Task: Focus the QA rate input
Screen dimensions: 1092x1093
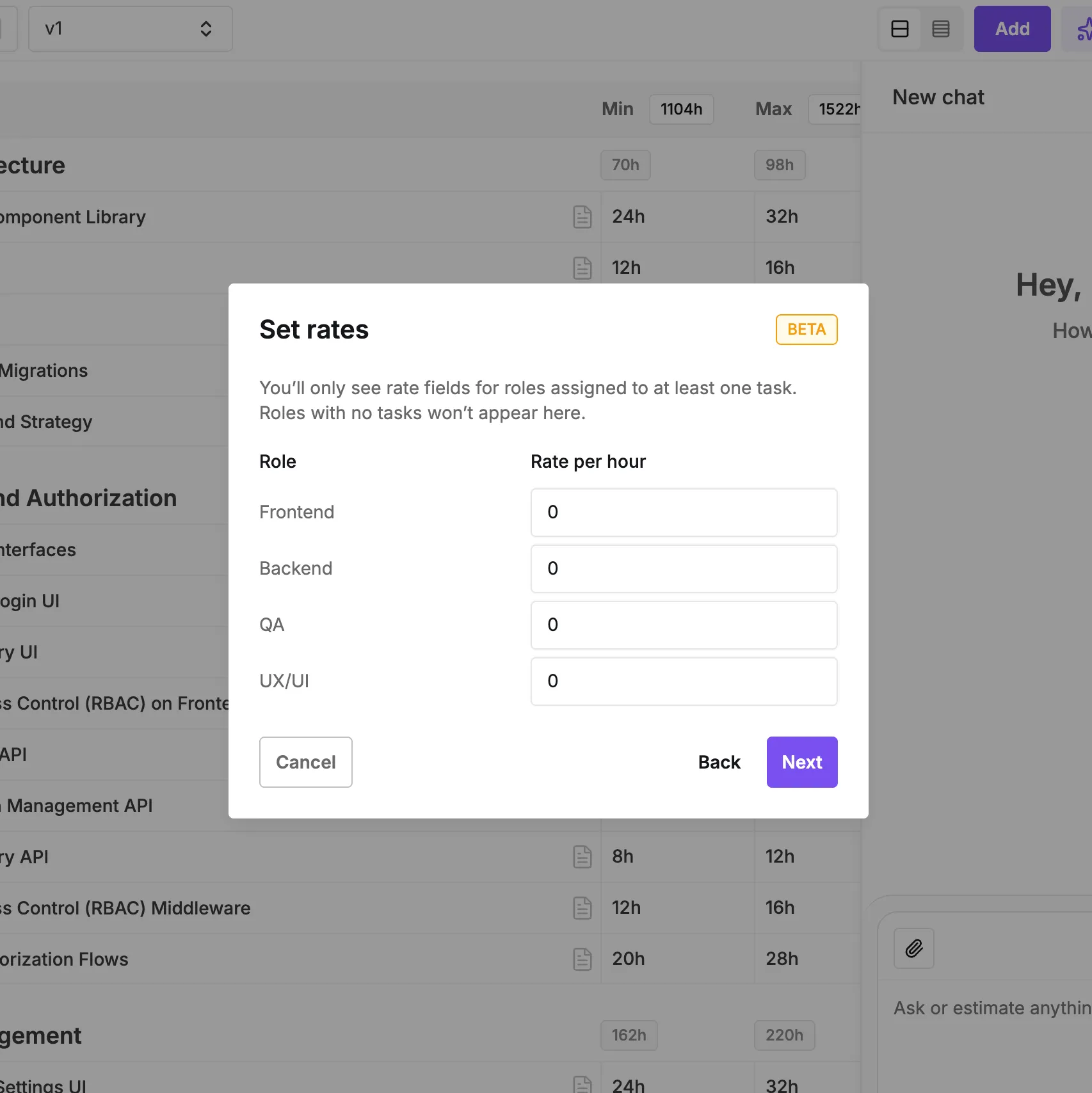Action: [684, 625]
